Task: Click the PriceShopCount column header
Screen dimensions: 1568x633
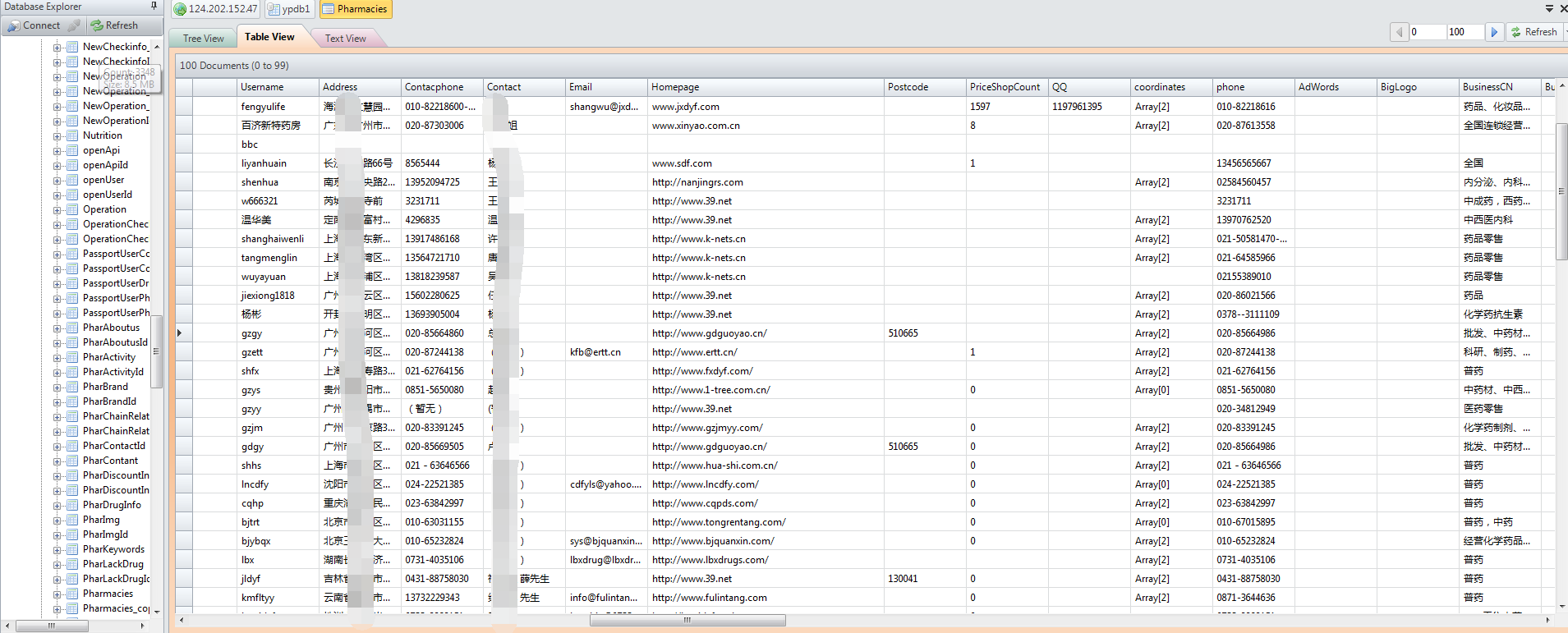Action: pyautogui.click(x=1007, y=87)
